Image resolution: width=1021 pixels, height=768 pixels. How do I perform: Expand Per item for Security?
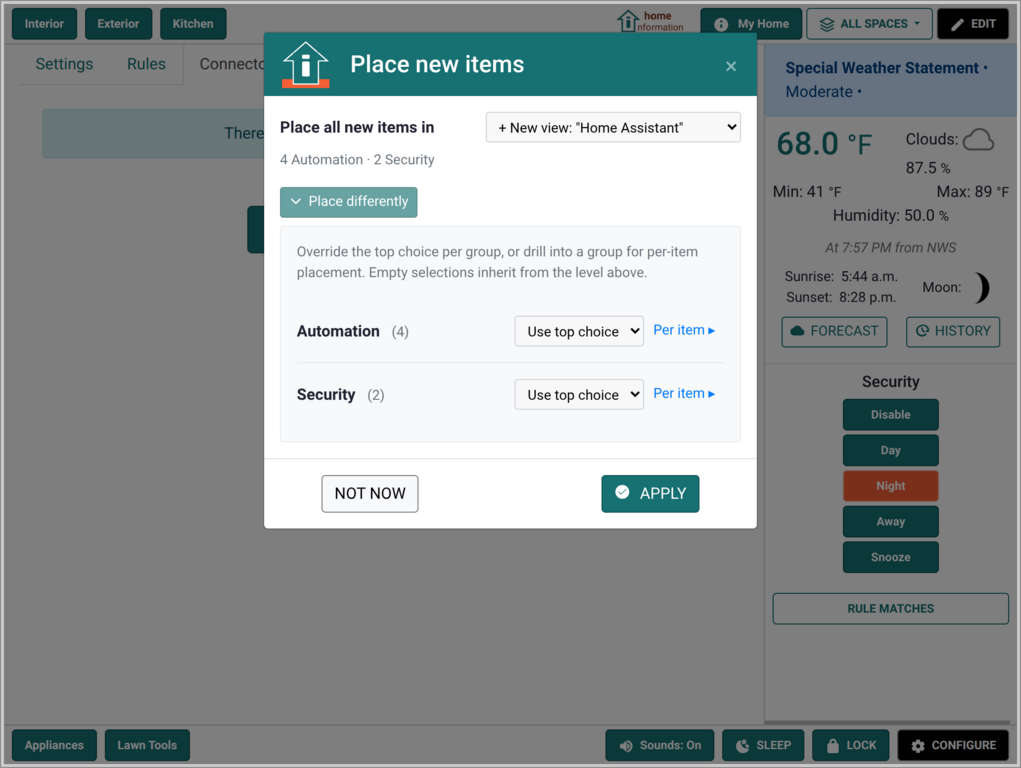pos(684,393)
